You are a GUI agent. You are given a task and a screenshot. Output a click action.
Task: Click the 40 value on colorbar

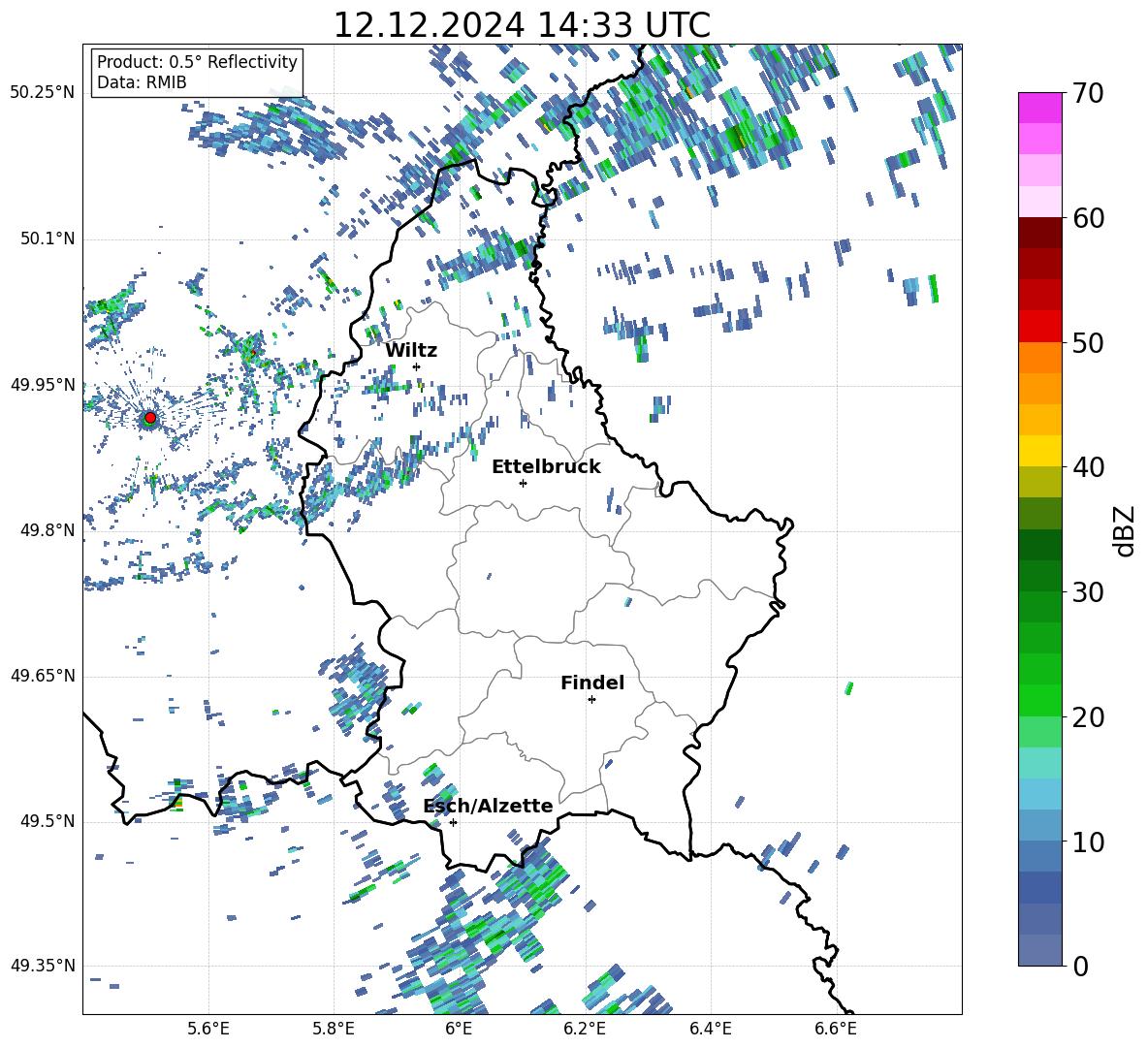[x=1087, y=467]
